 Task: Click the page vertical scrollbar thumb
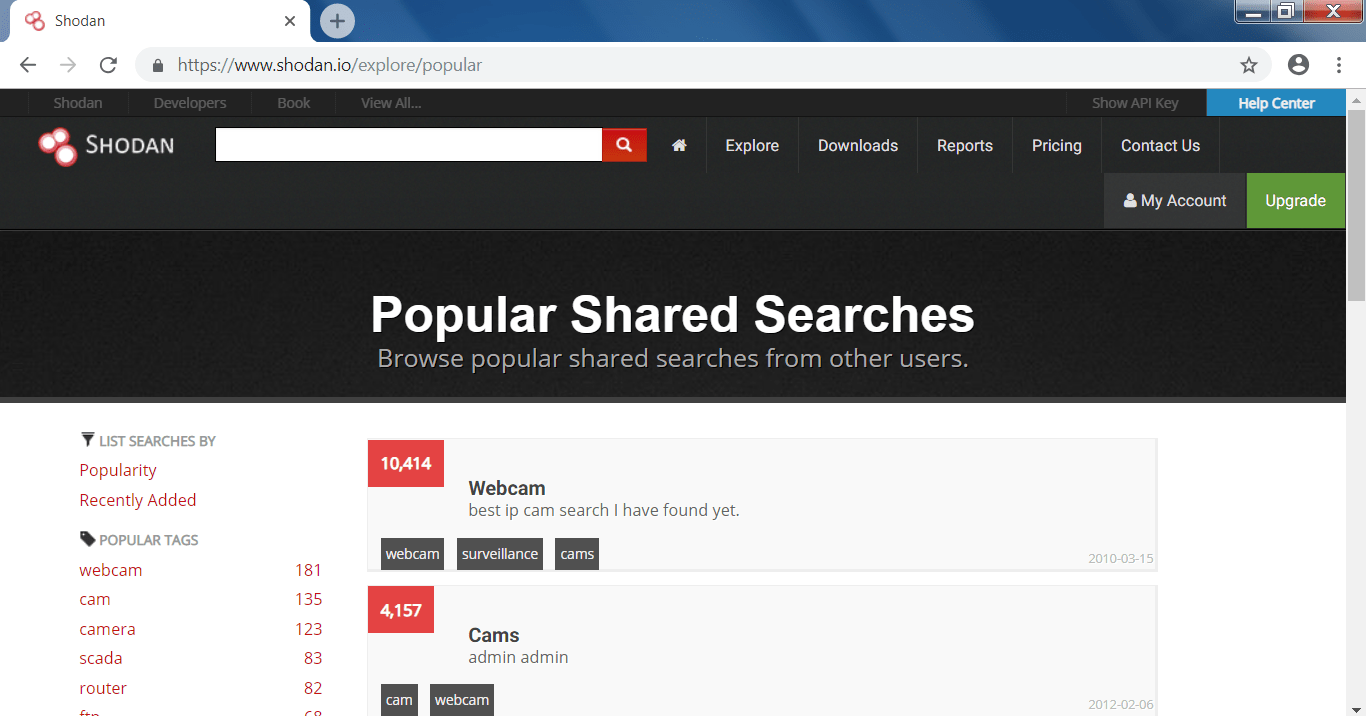click(1356, 205)
